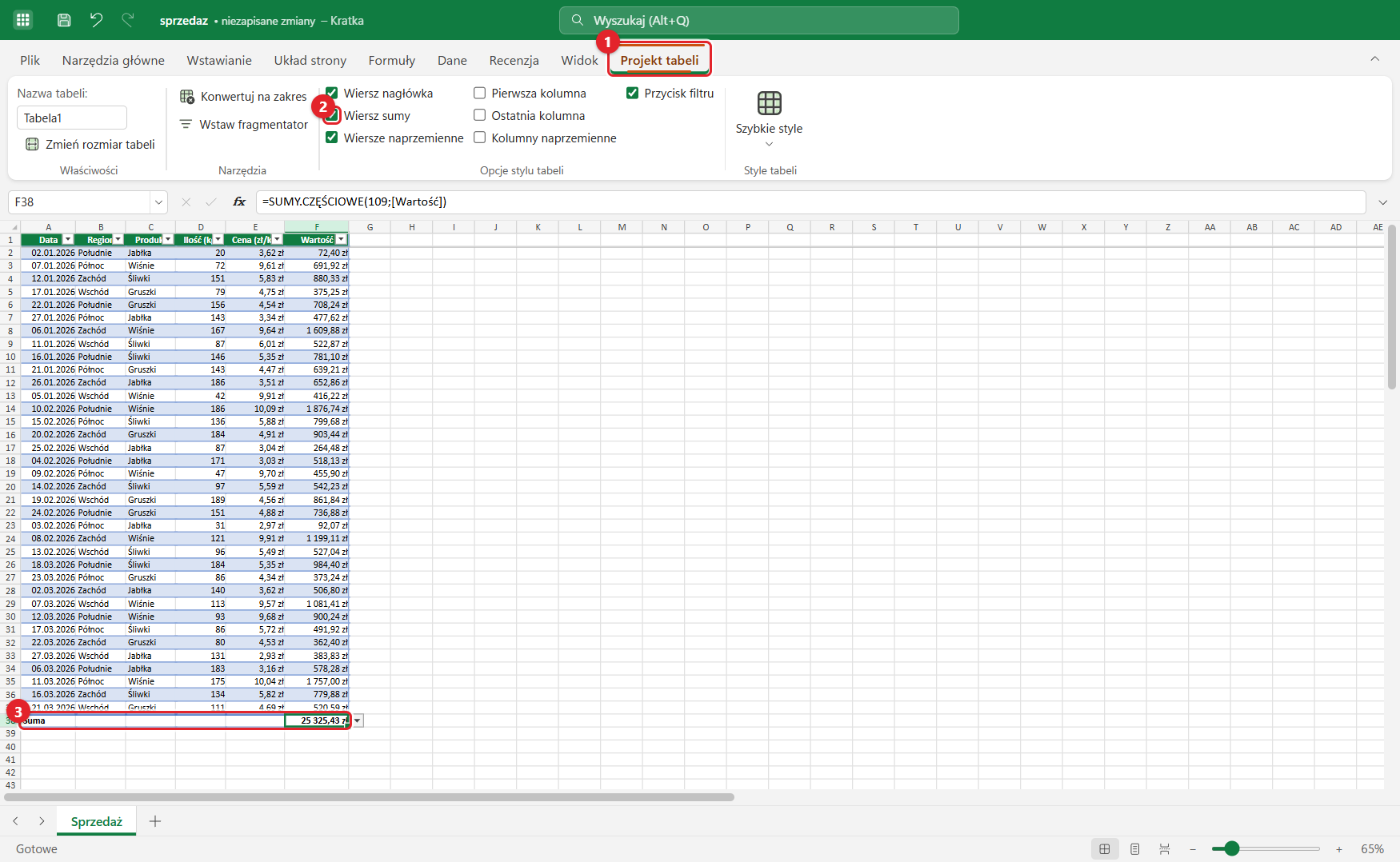Switch to page break preview icon
The height and width of the screenshot is (862, 1400).
(1164, 849)
